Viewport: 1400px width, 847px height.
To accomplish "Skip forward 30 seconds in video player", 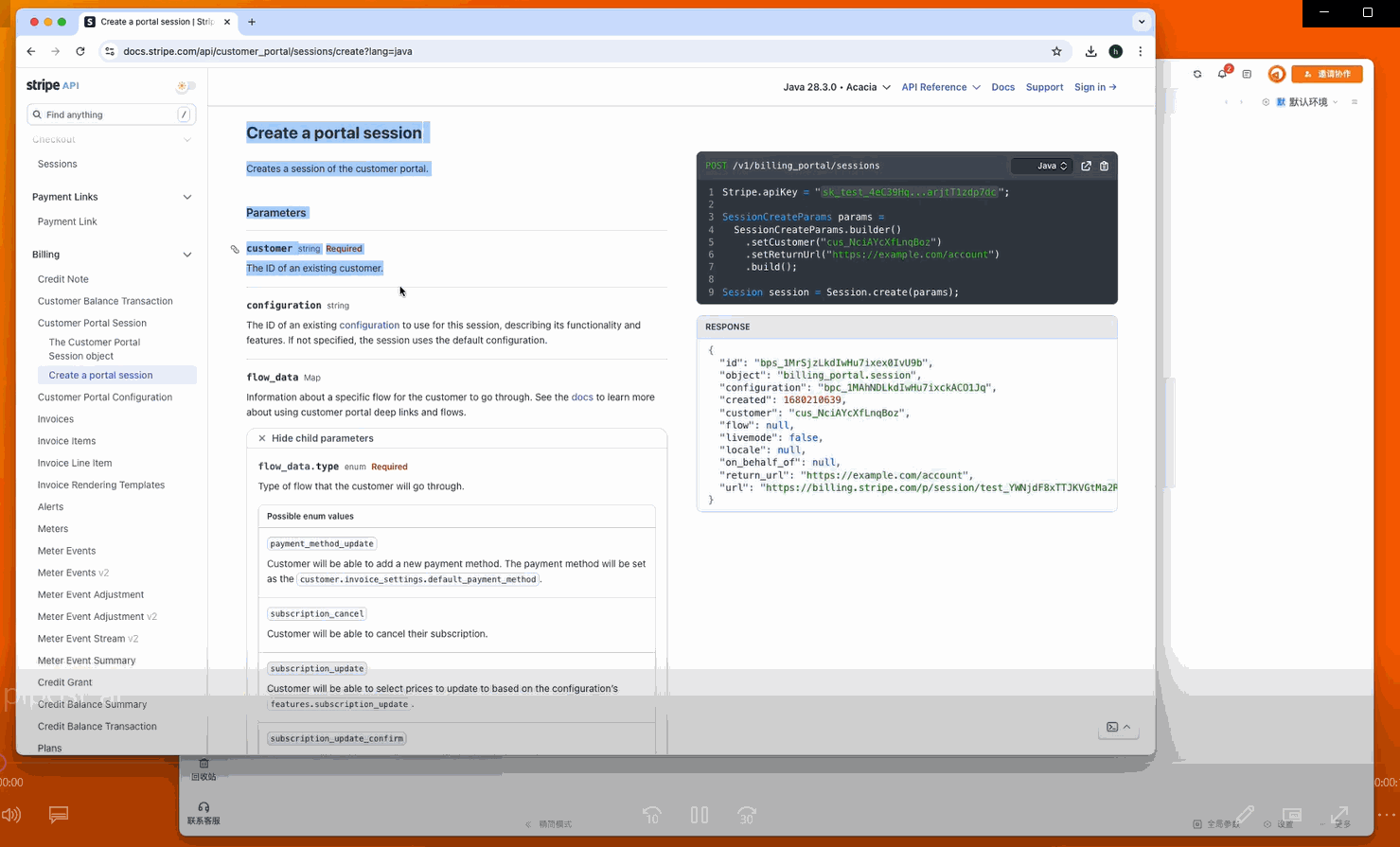I will pos(747,815).
